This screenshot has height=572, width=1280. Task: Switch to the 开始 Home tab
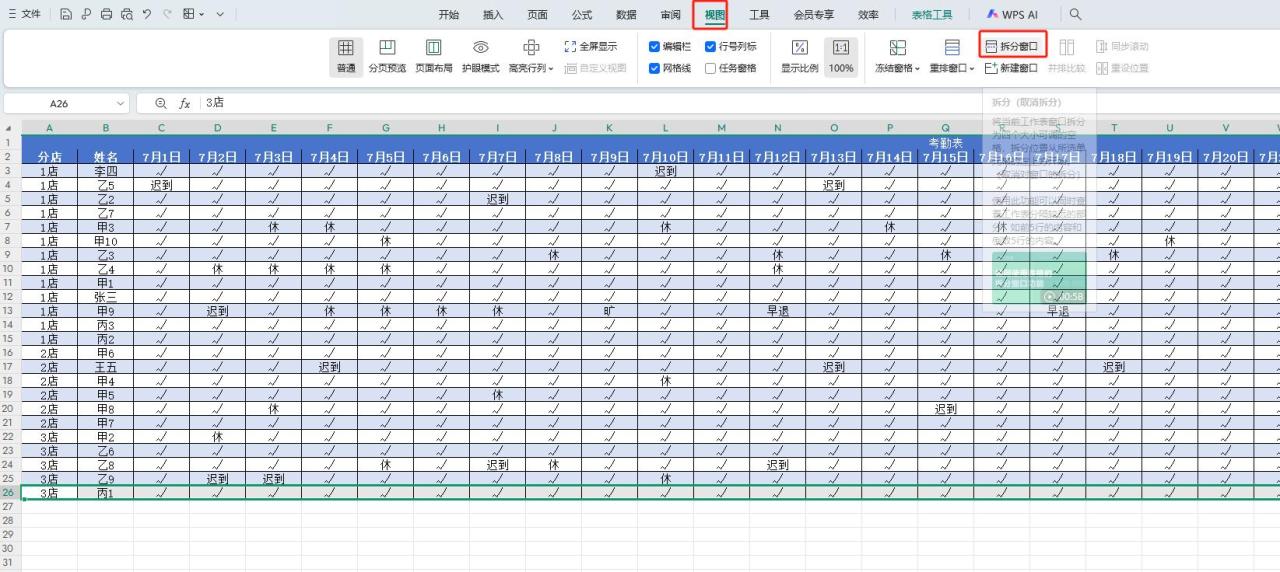449,15
